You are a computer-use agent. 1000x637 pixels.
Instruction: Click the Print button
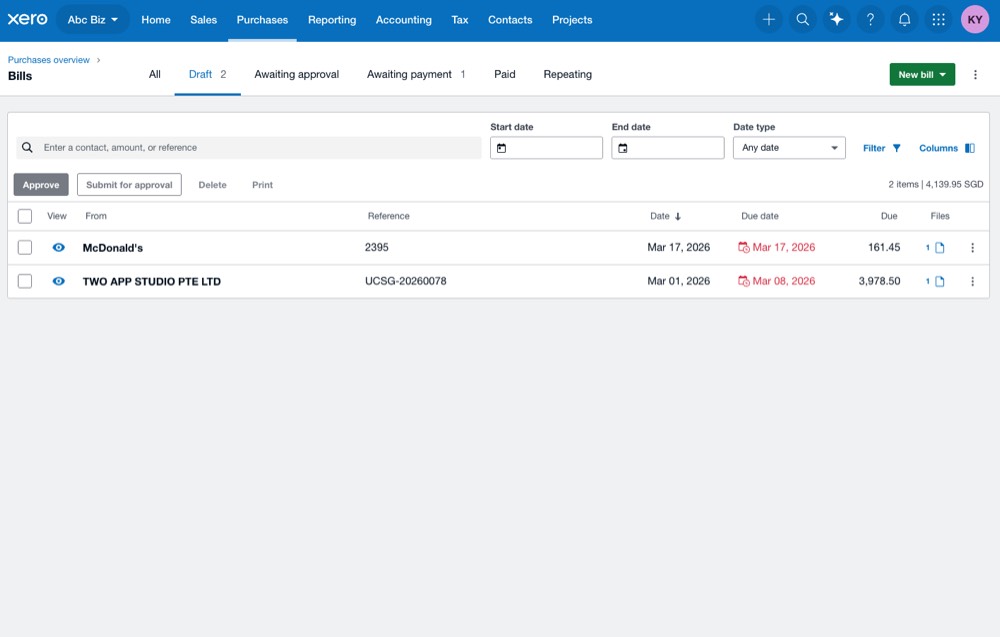pyautogui.click(x=262, y=185)
